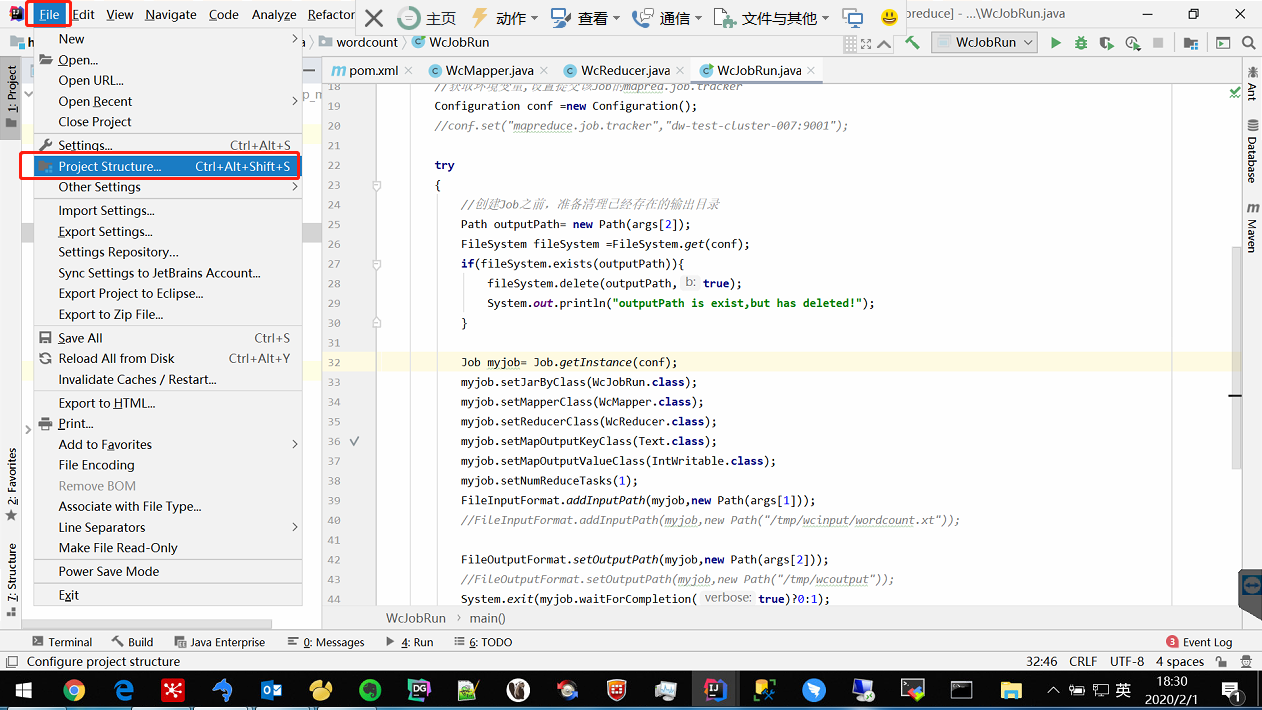
Task: Open the Java Enterprise tool window
Action: pyautogui.click(x=220, y=642)
